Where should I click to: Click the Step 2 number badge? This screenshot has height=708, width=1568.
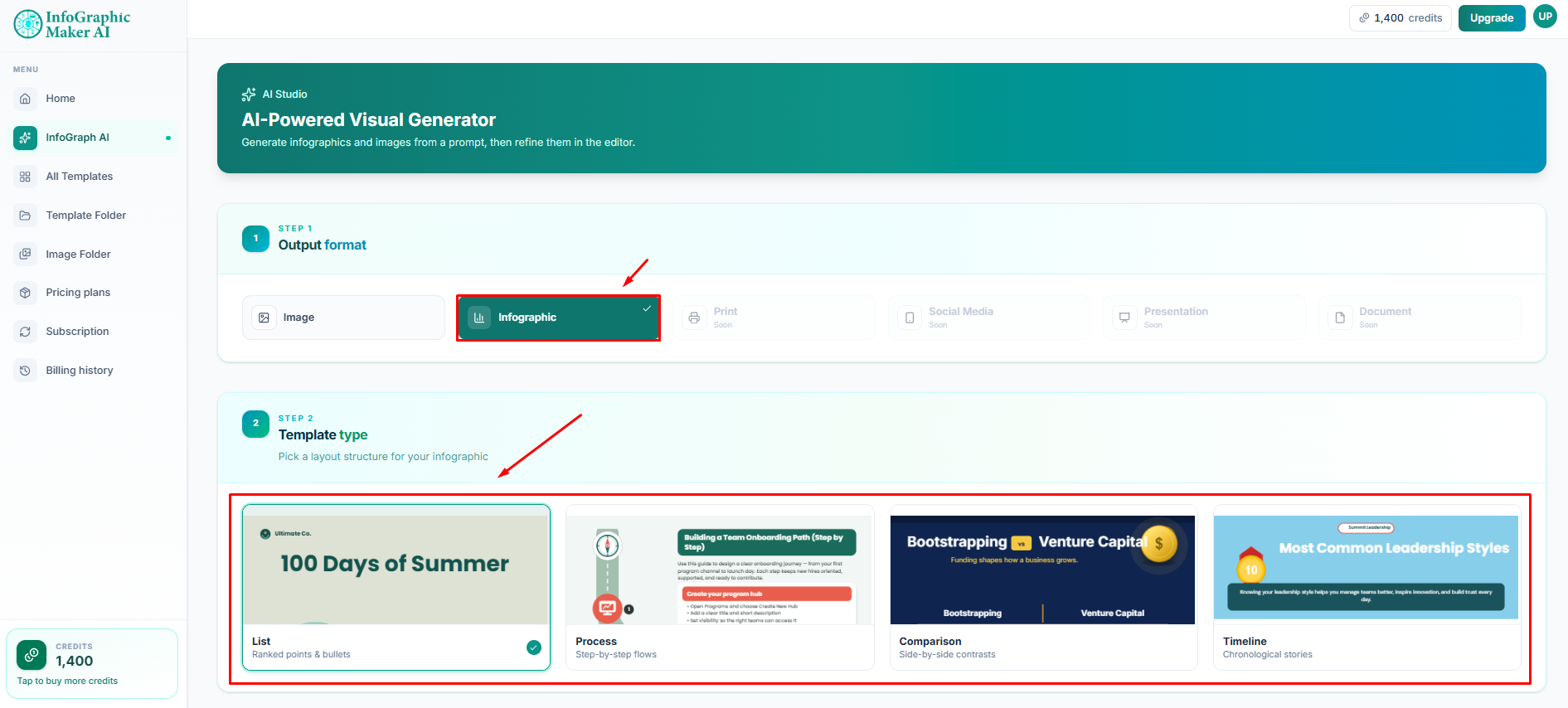(x=255, y=424)
